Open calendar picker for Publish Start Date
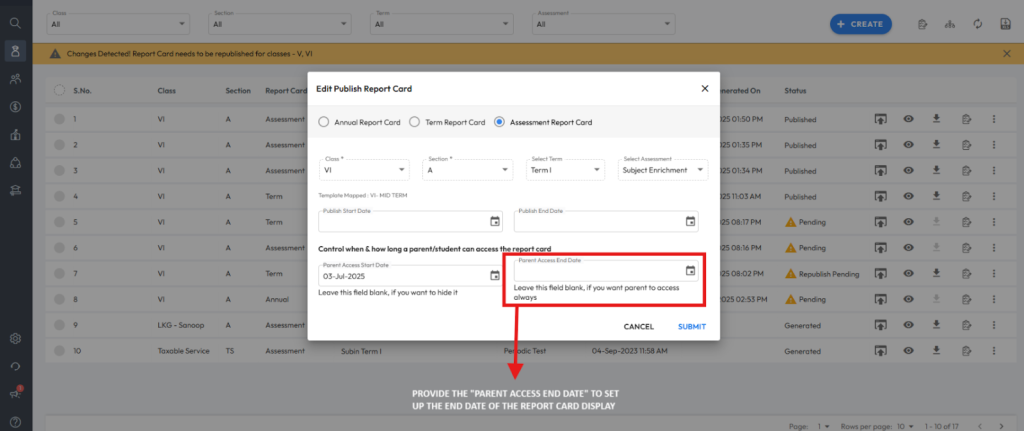 pos(494,221)
